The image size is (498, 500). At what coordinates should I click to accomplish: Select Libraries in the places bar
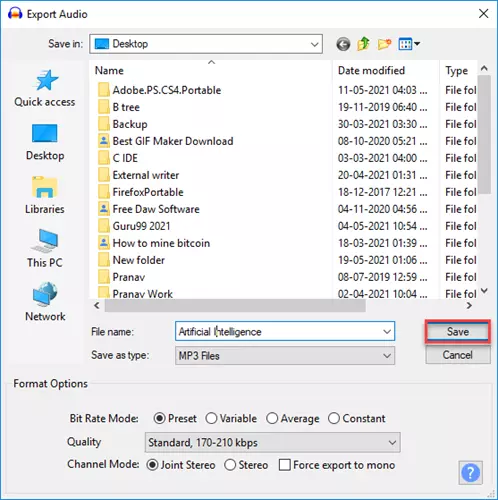coord(45,195)
